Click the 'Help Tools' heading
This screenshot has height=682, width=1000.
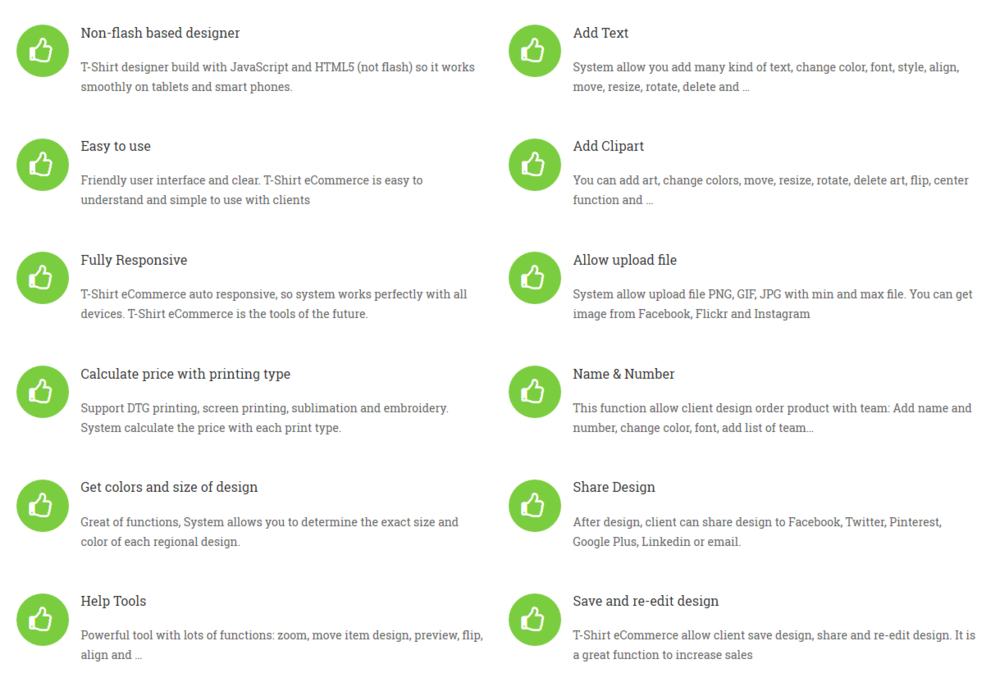(113, 601)
